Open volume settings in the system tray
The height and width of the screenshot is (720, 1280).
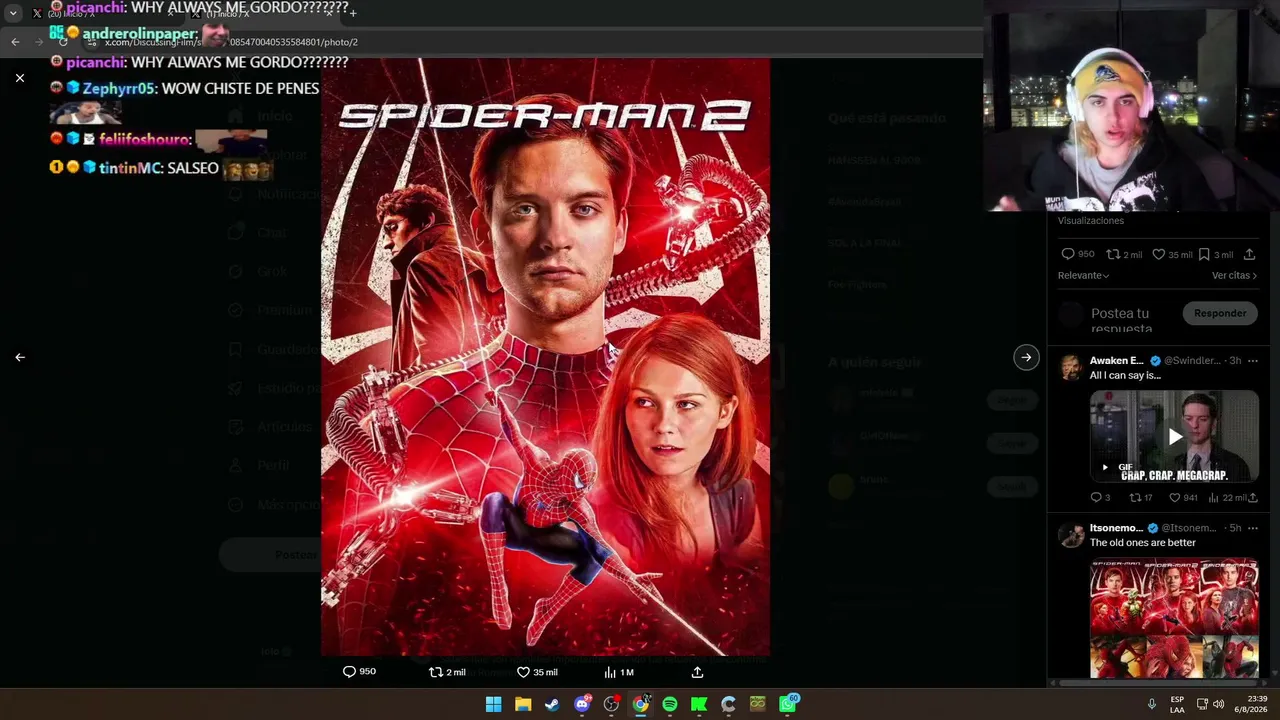pos(1218,704)
